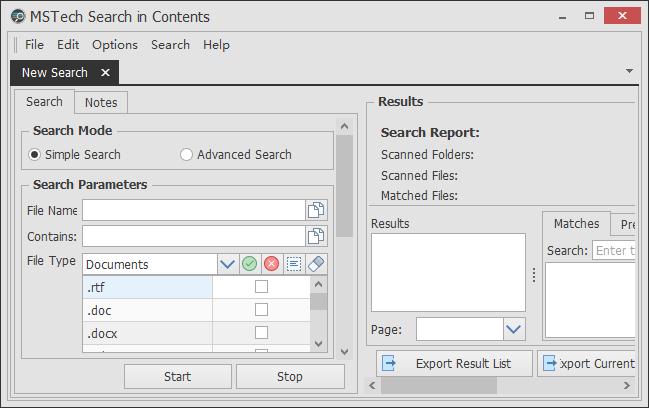The height and width of the screenshot is (408, 649).
Task: Click the eraser icon in File Type row
Action: click(x=316, y=264)
